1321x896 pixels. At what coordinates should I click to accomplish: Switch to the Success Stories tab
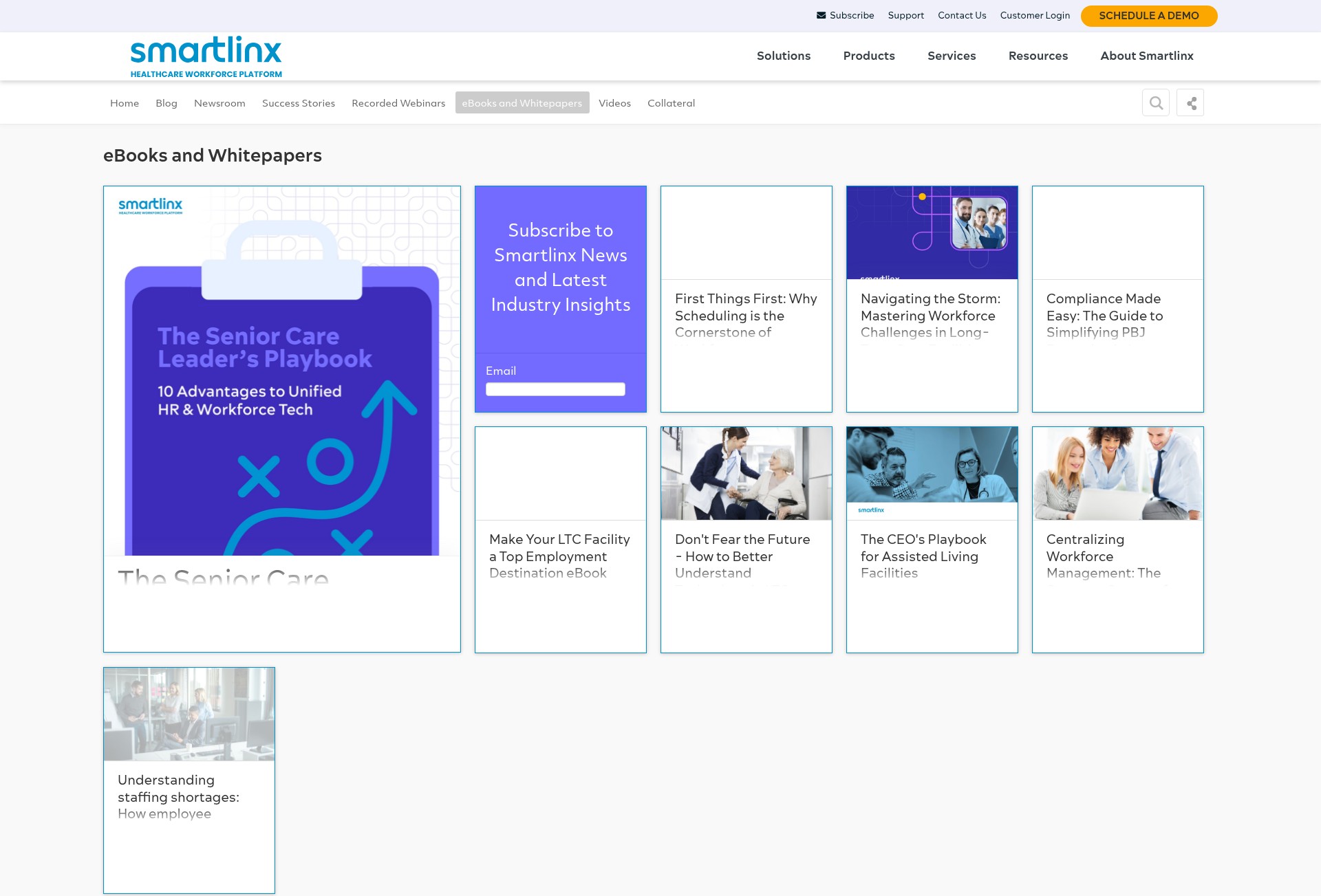299,103
